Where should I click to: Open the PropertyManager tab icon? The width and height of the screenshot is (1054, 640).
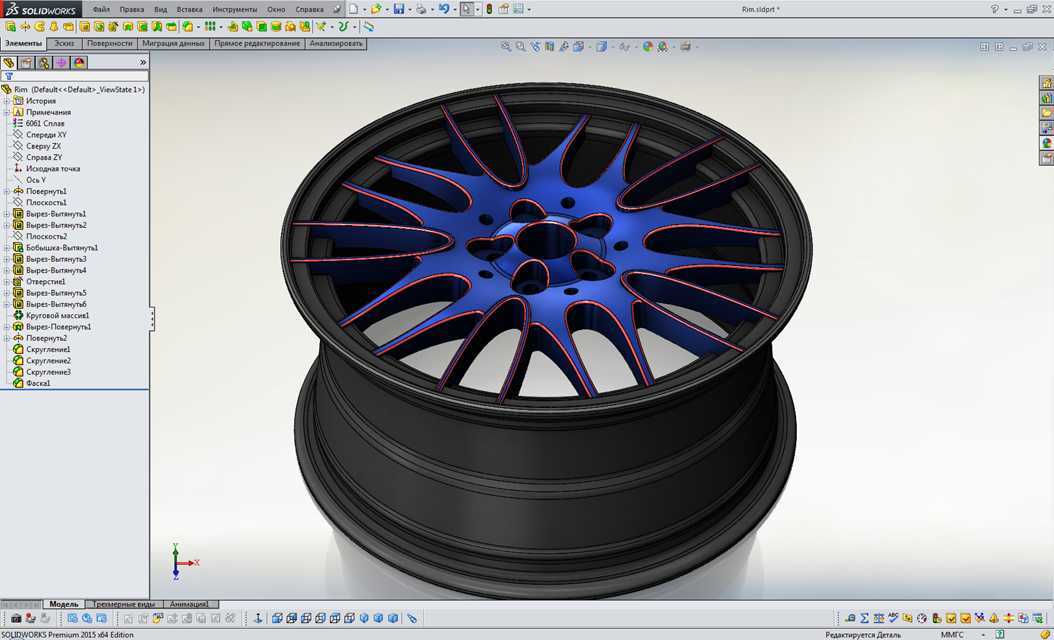[26, 63]
